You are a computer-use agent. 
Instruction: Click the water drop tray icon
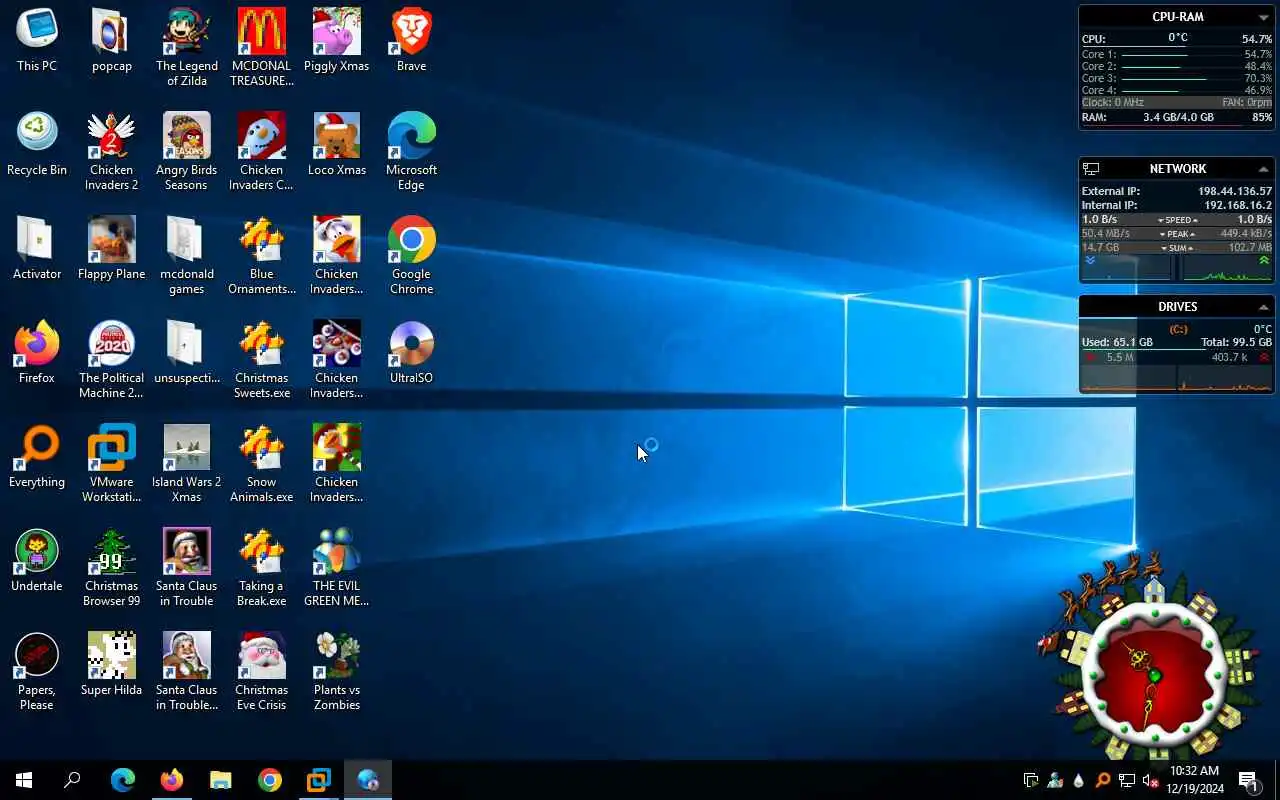1079,781
